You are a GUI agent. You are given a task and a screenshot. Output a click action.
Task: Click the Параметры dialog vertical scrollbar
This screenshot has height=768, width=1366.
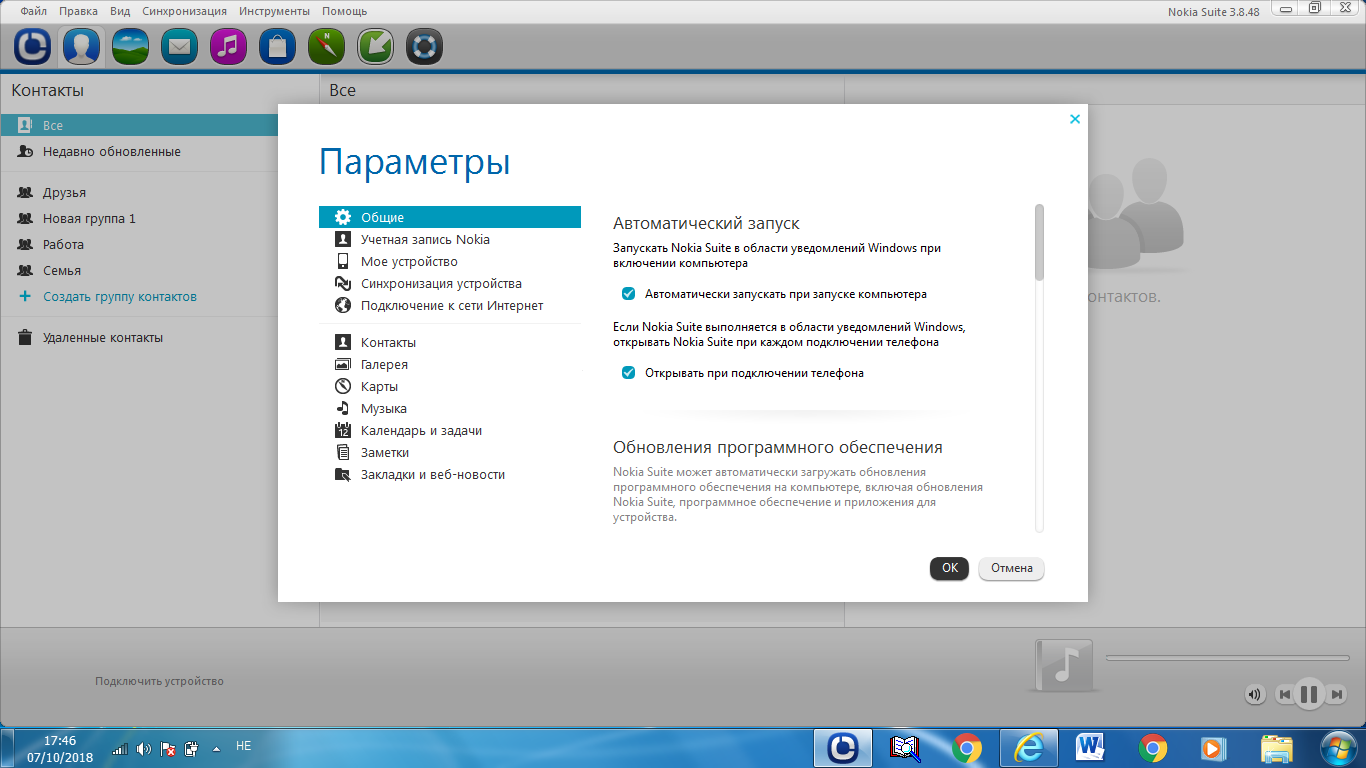(1039, 242)
